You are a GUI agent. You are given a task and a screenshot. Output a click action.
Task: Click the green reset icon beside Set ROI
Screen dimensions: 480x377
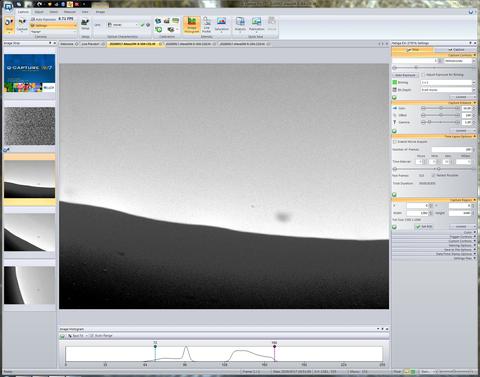pos(394,227)
